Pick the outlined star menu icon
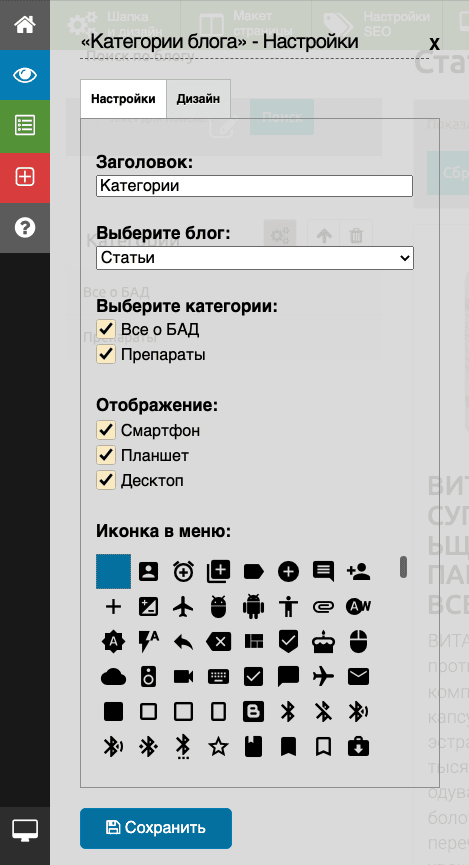Screen dimensions: 469x865 click(218, 747)
